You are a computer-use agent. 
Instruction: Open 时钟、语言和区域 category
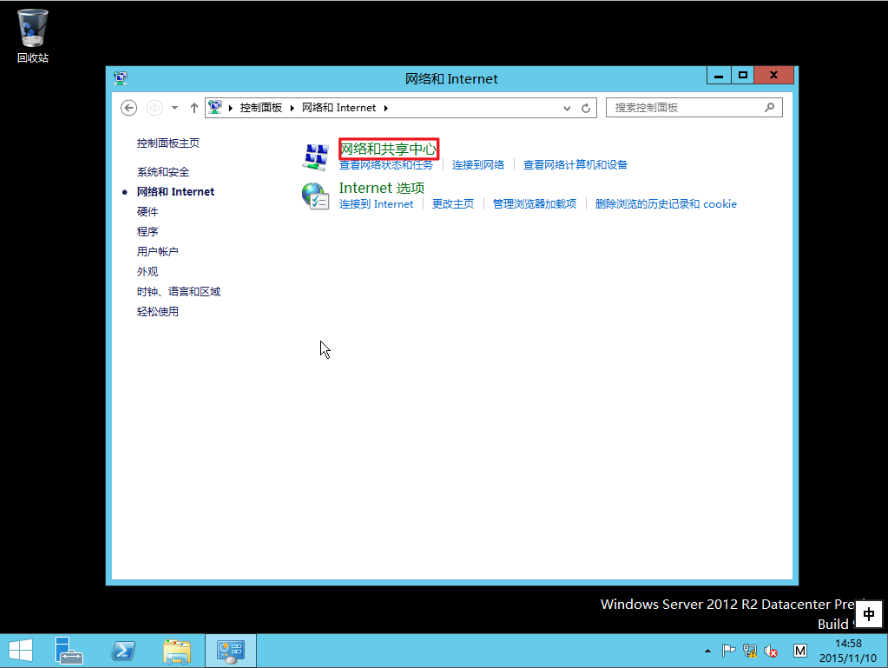click(178, 292)
